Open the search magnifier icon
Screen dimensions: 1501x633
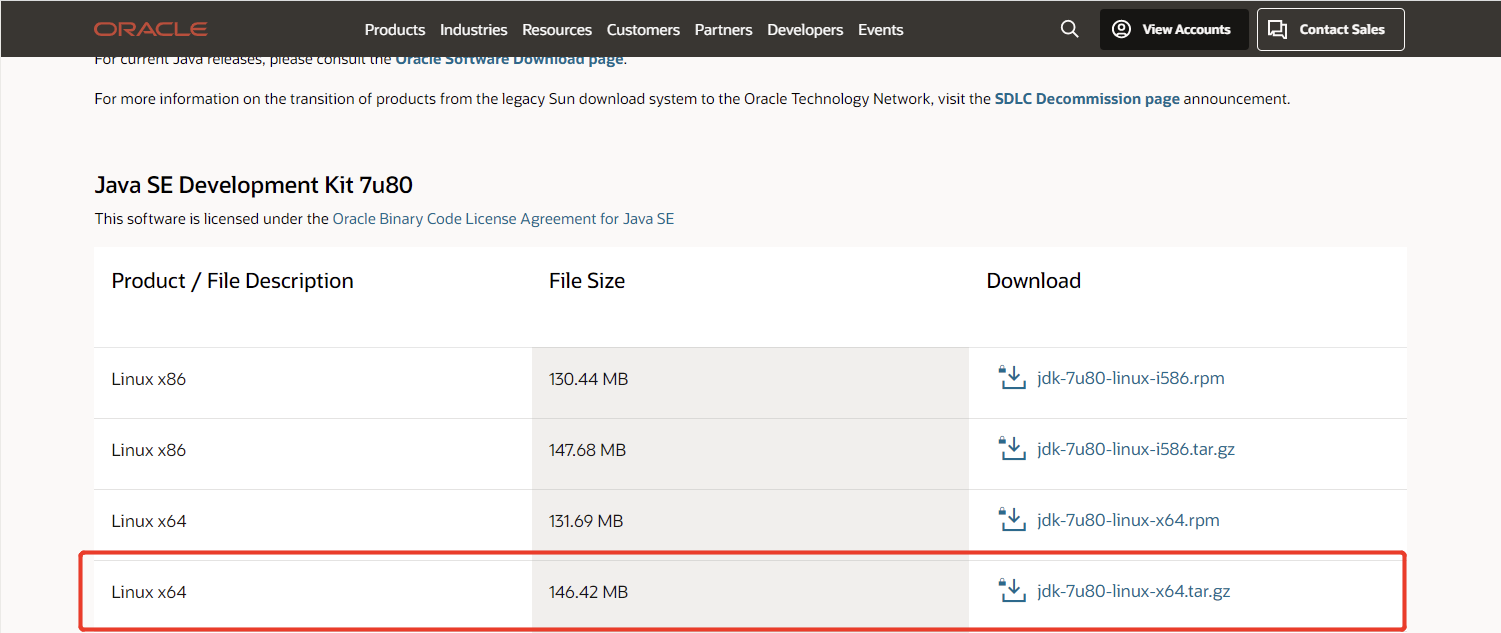tap(1069, 29)
